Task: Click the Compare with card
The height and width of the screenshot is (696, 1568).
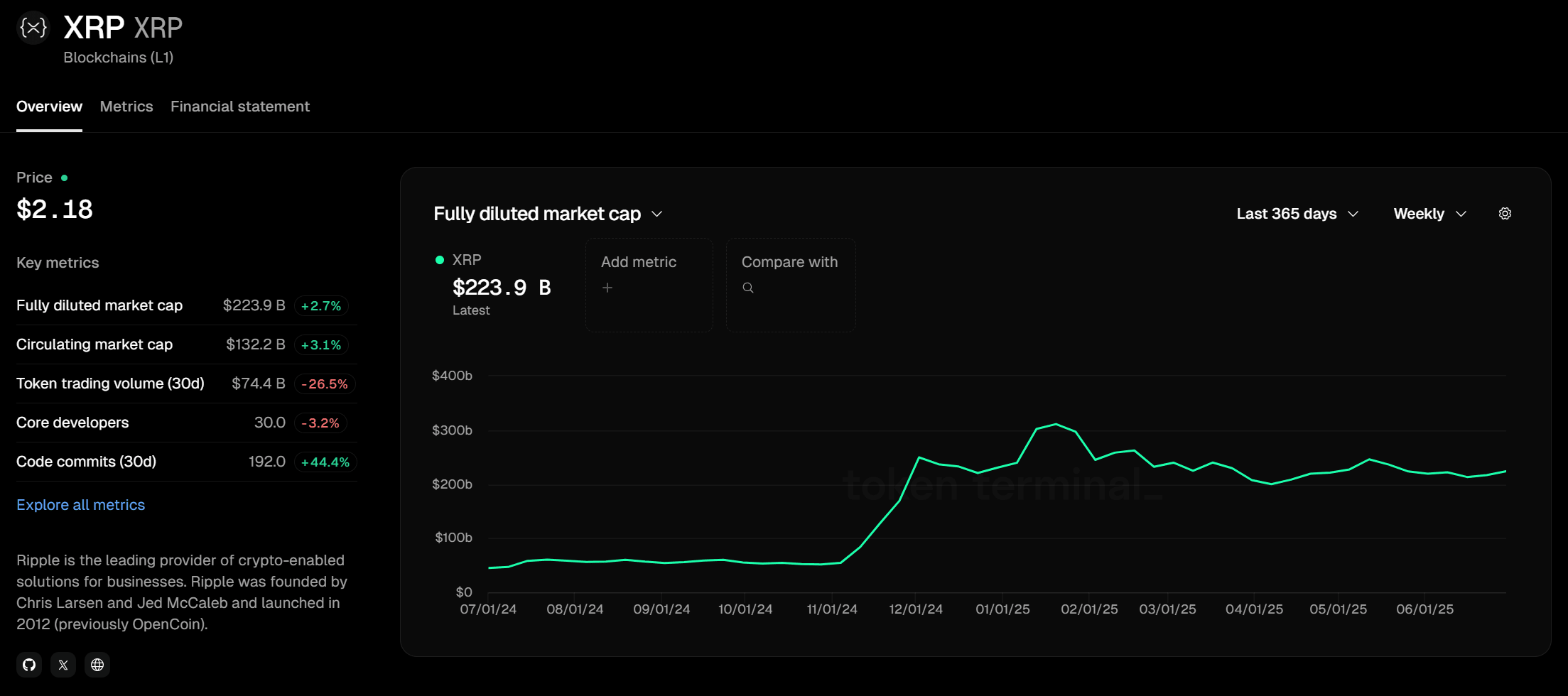Action: point(791,285)
